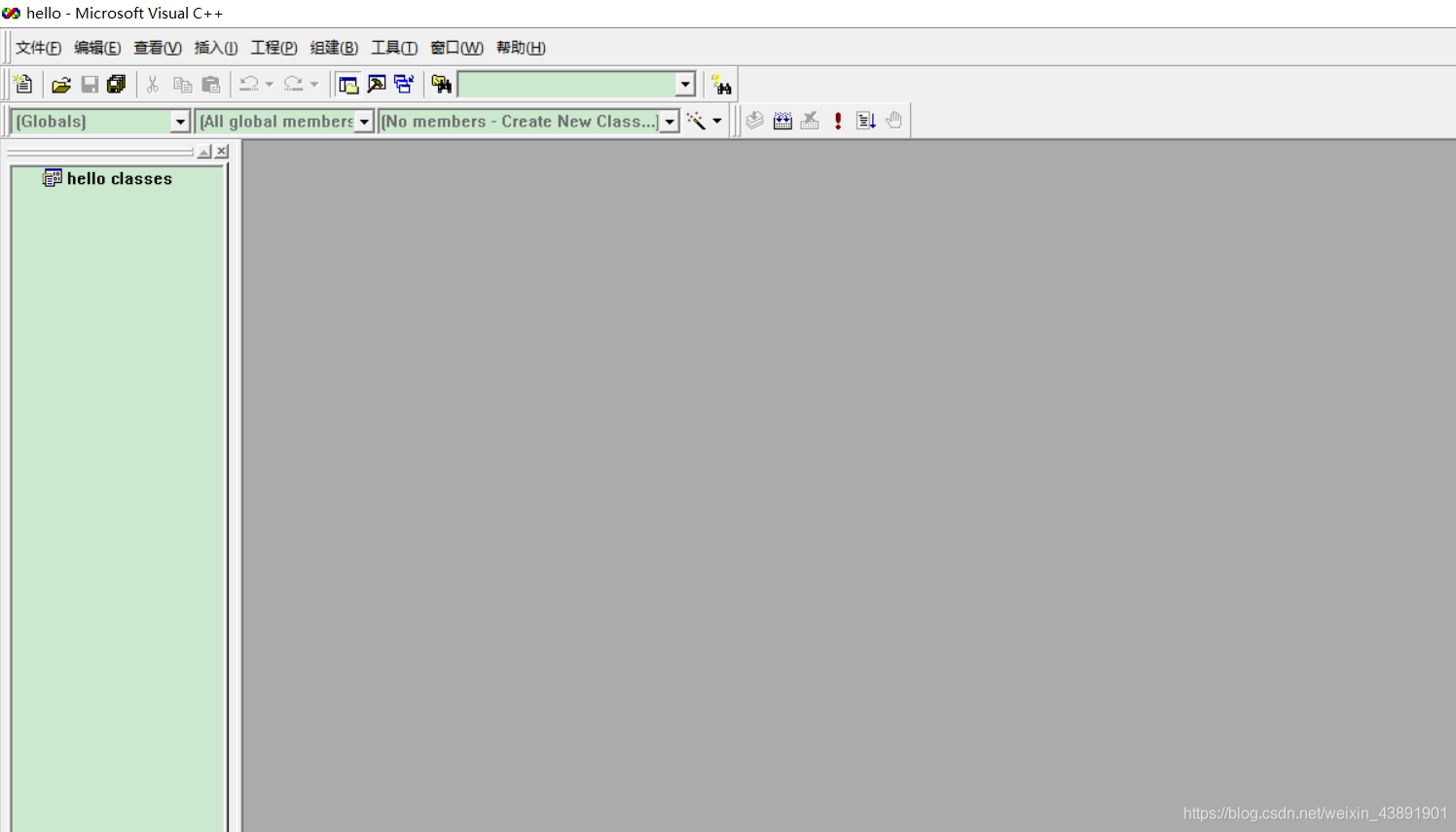Open the 文件(F) menu
The width and height of the screenshot is (1456, 832).
coord(39,48)
